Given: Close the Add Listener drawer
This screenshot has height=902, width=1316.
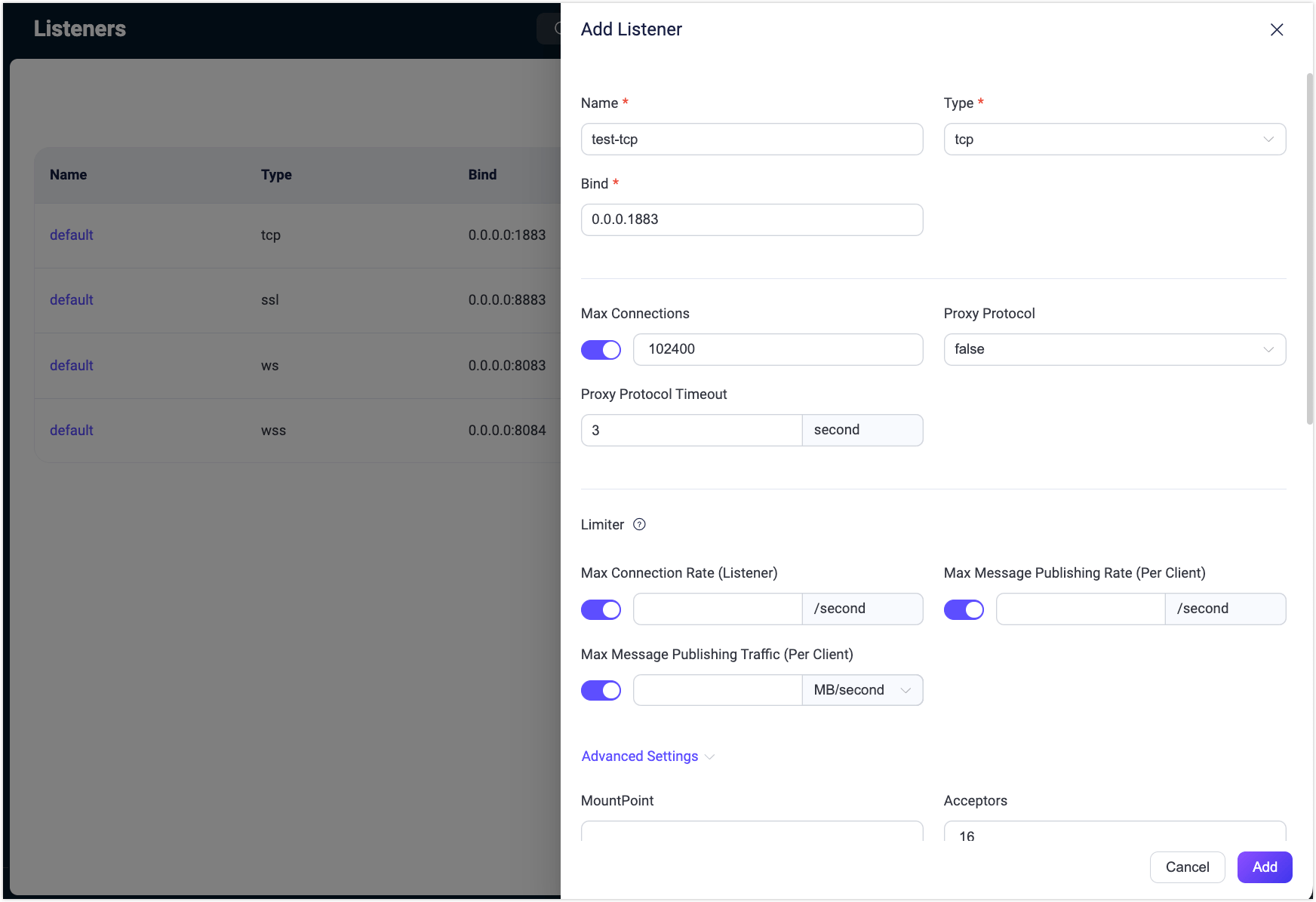Looking at the screenshot, I should (1276, 29).
